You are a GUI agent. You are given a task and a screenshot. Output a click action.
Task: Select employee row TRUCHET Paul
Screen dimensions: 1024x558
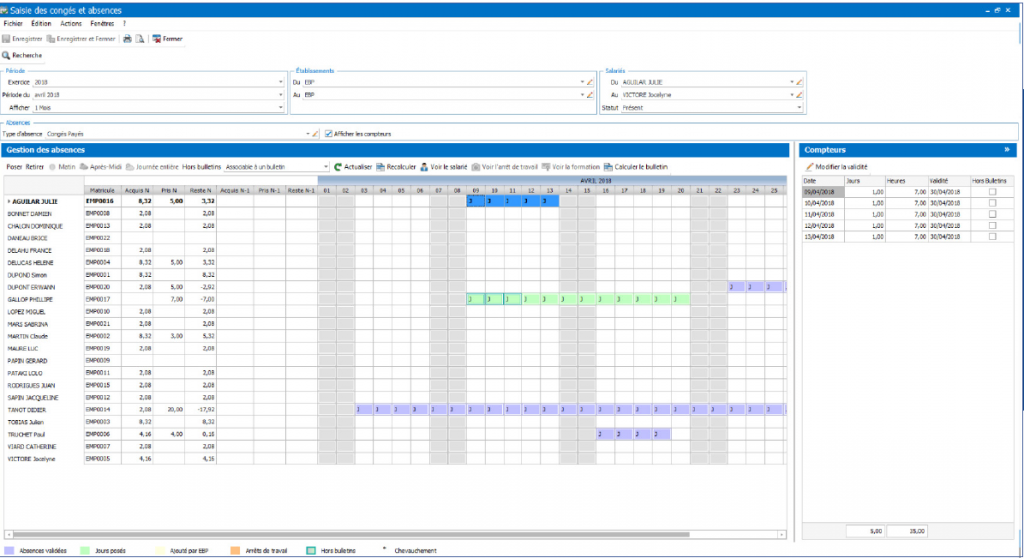tap(395, 435)
